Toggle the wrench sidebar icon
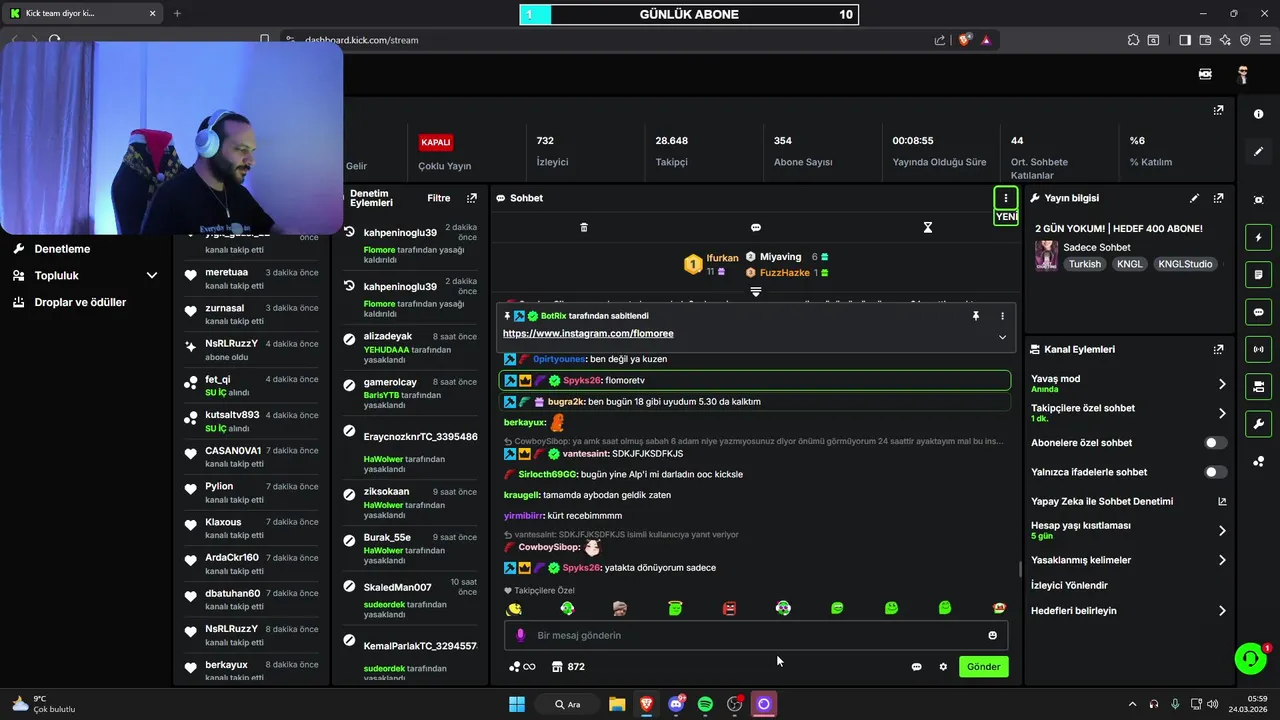This screenshot has height=720, width=1280. coord(1258,423)
